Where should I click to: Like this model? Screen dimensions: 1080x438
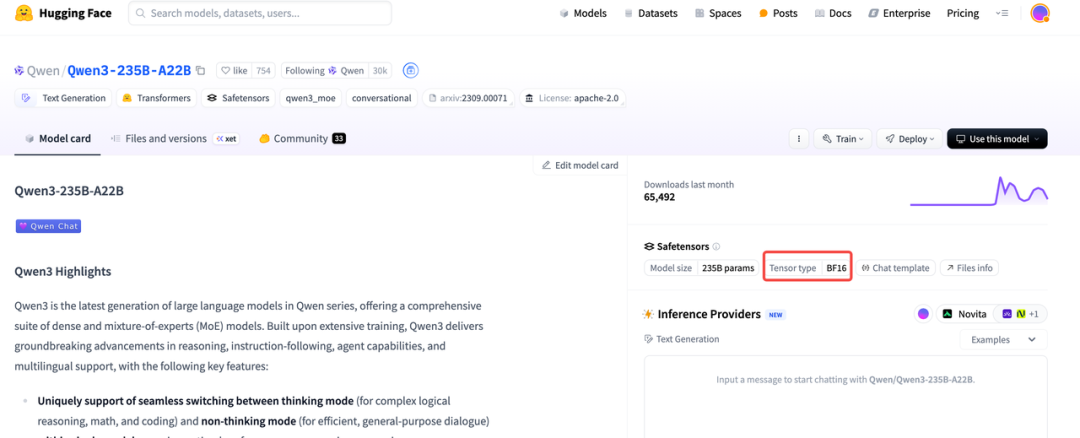point(234,70)
